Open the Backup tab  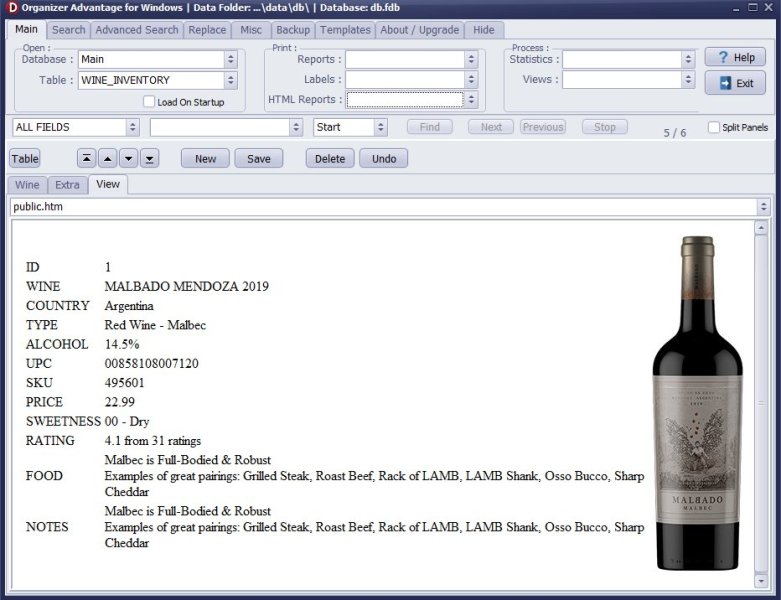pyautogui.click(x=293, y=30)
